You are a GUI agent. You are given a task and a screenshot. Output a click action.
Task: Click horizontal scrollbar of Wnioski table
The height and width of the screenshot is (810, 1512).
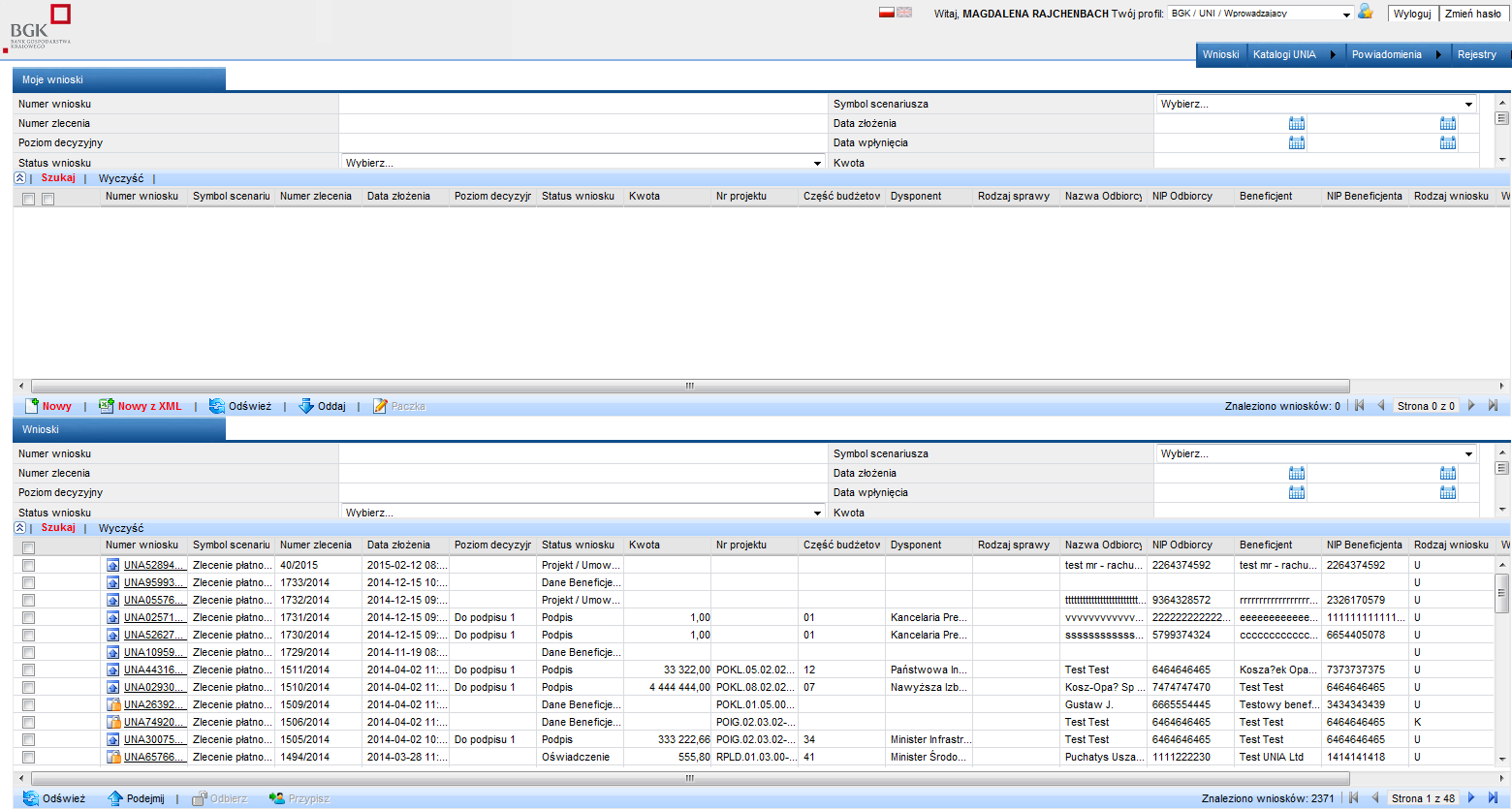690,778
